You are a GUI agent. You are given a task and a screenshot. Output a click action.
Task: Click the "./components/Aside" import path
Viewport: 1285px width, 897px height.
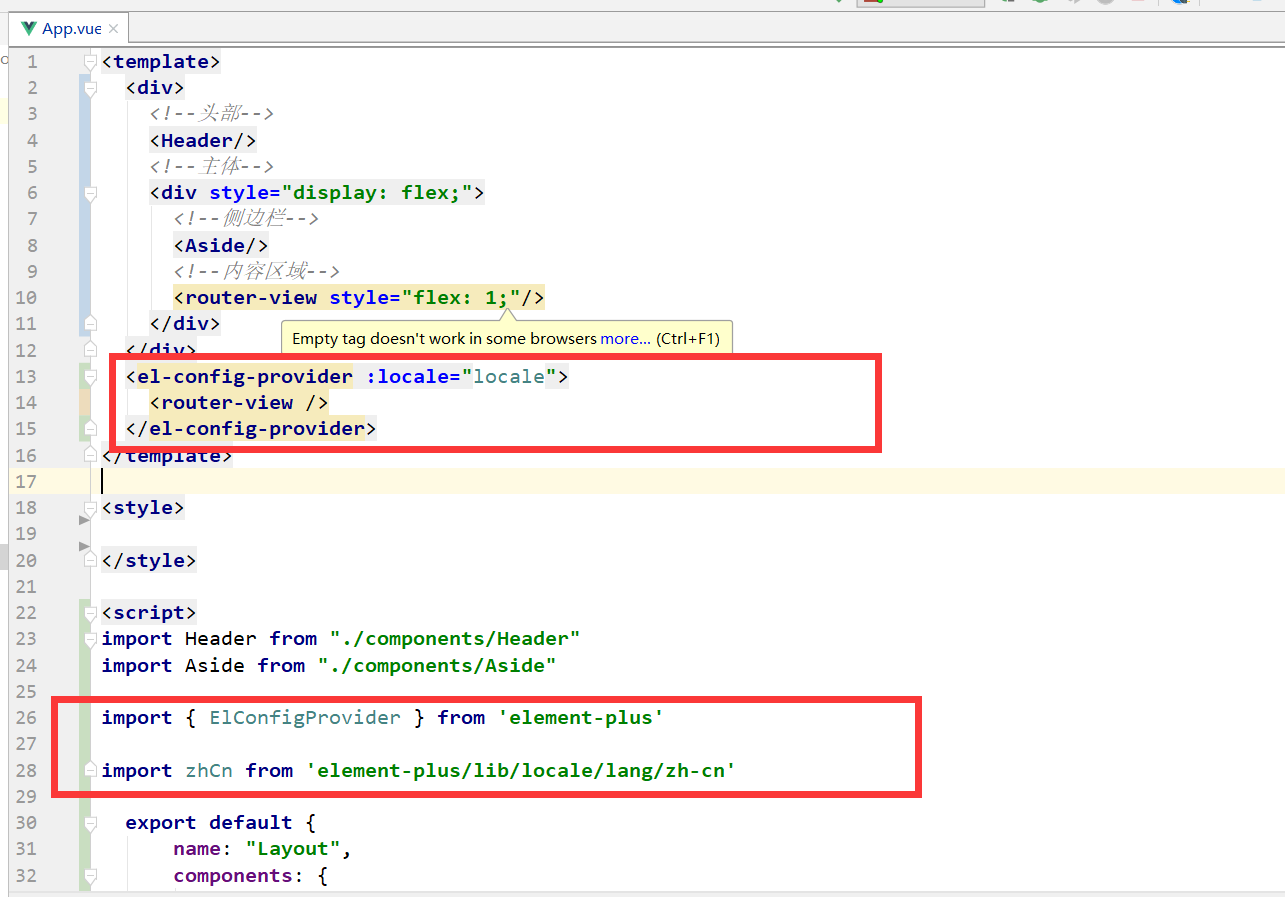pos(437,665)
